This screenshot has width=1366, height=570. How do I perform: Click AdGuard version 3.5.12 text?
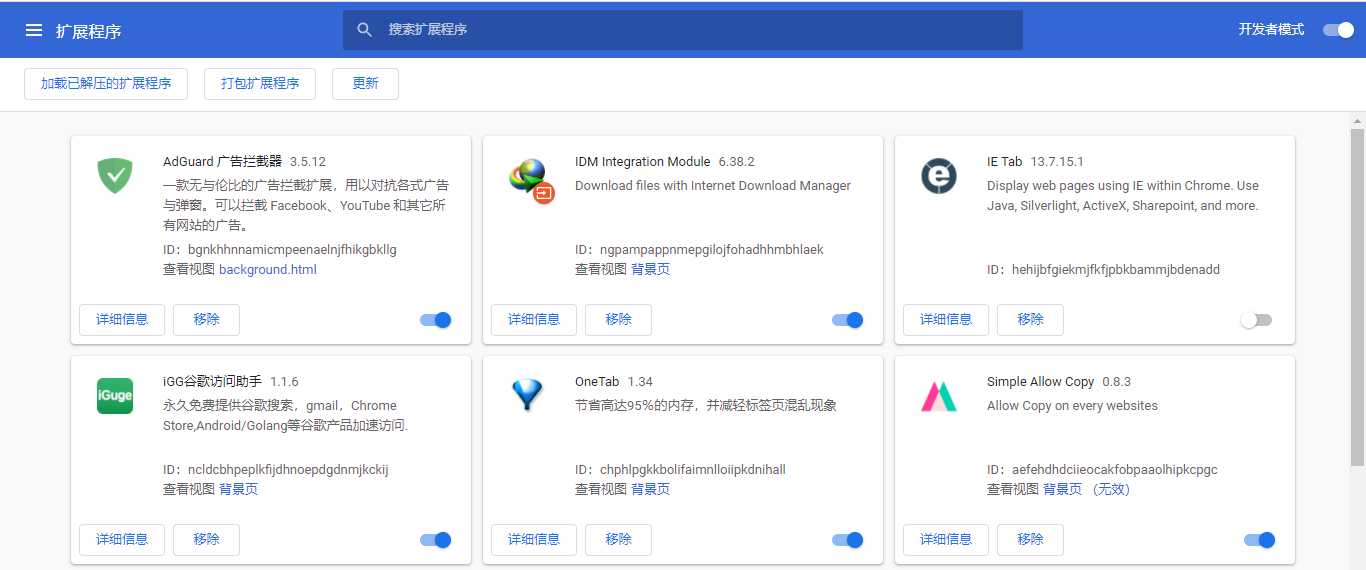pos(308,162)
